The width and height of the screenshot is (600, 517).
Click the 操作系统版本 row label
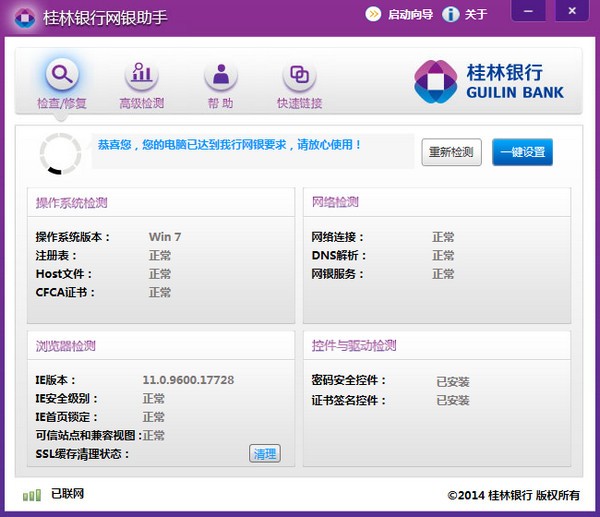pyautogui.click(x=73, y=237)
